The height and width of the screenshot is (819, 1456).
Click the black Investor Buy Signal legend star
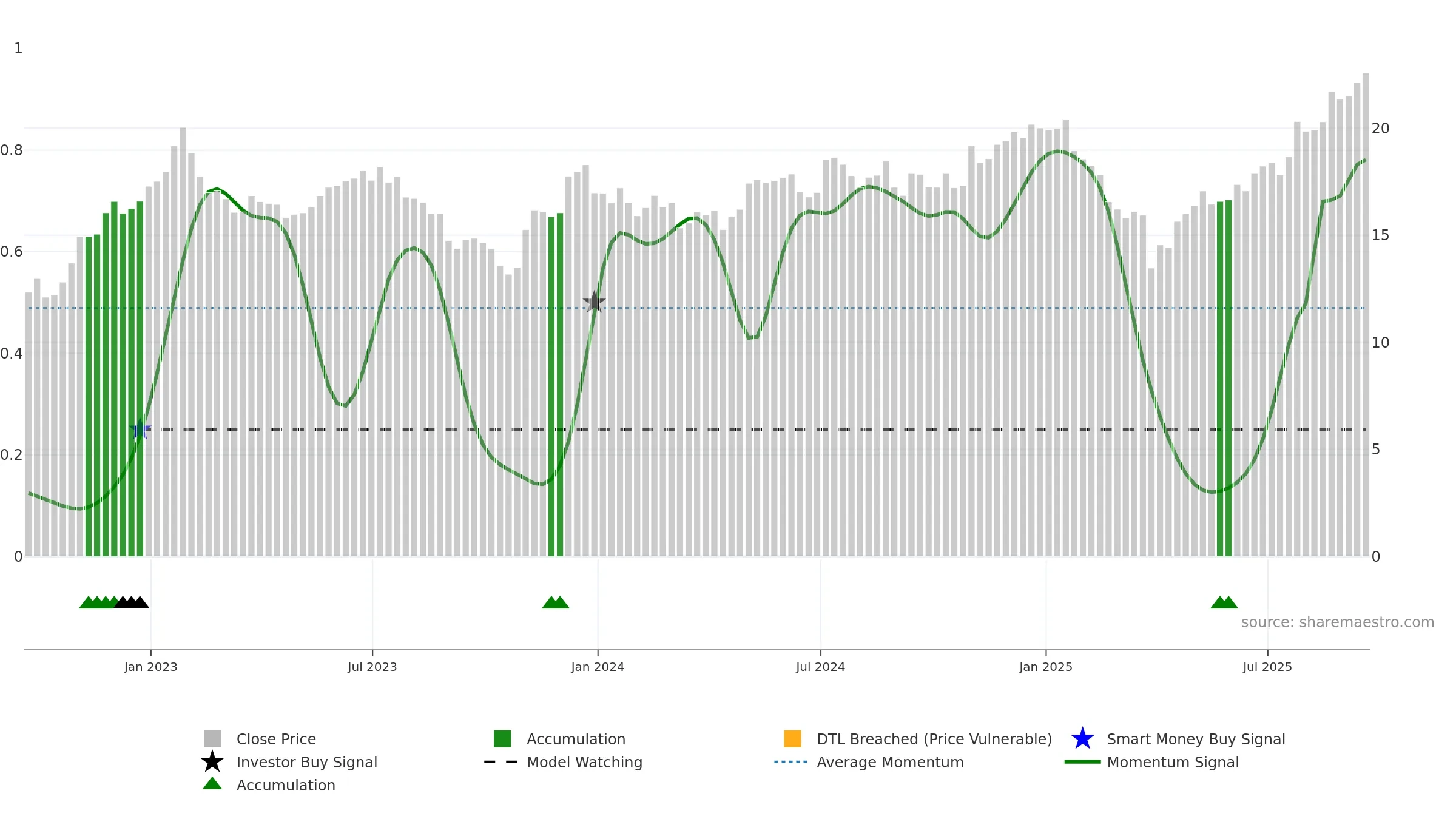tap(212, 762)
